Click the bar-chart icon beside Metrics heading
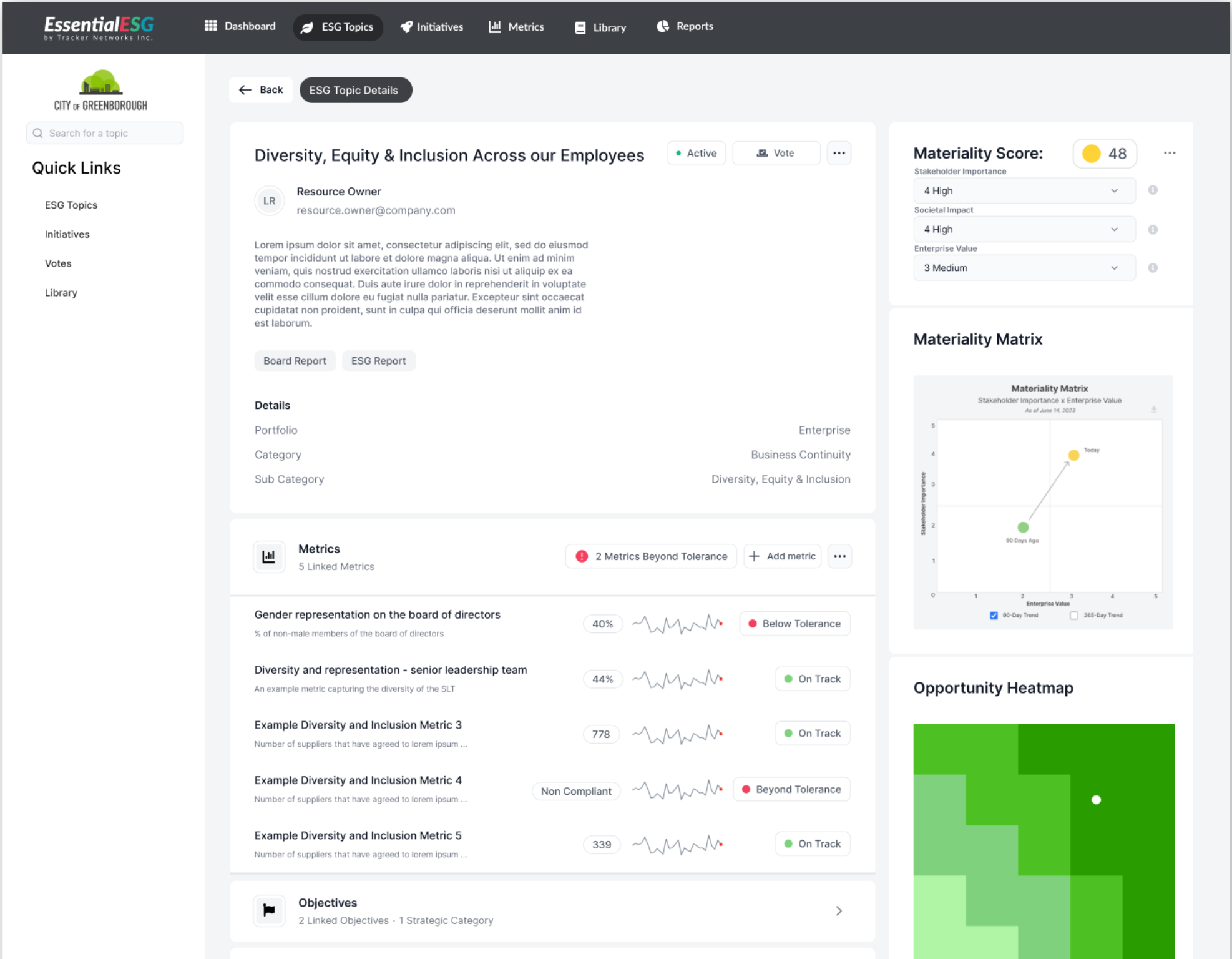The width and height of the screenshot is (1232, 959). [269, 556]
